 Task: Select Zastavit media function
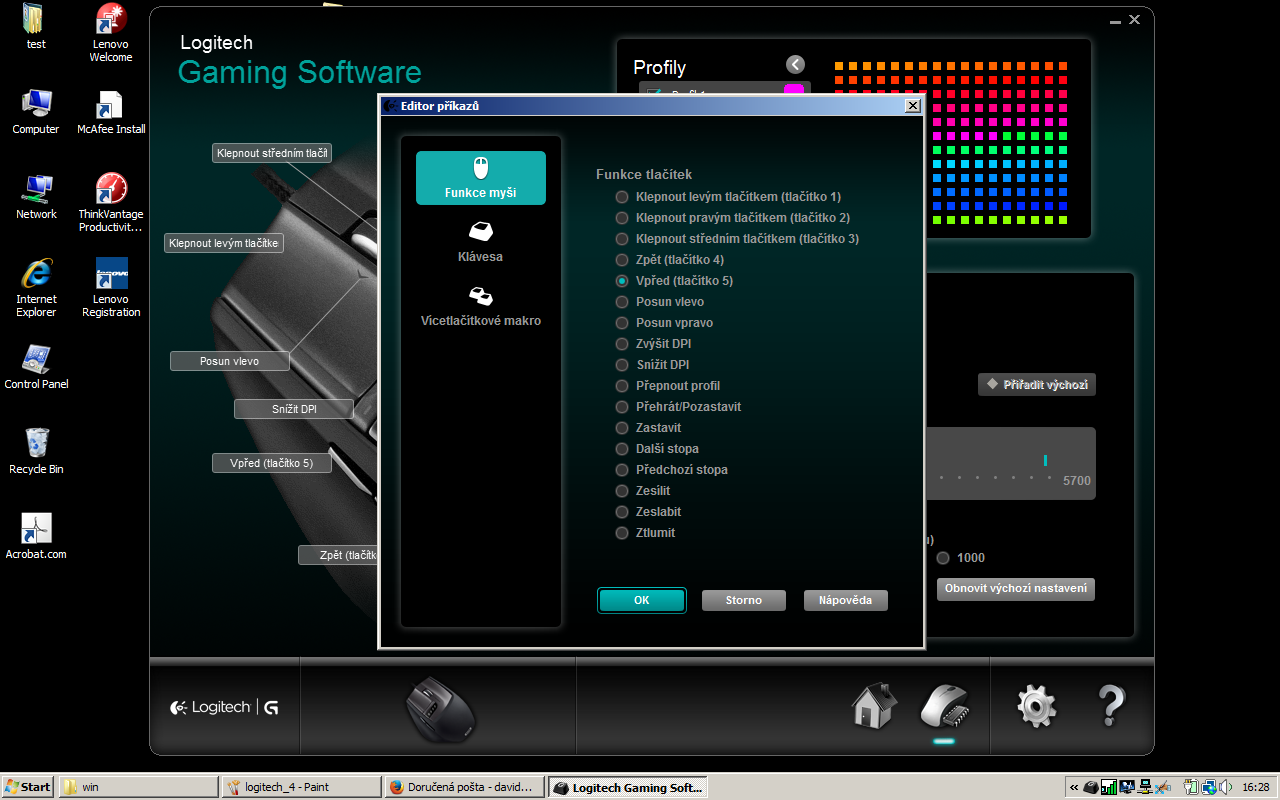pyautogui.click(x=649, y=428)
